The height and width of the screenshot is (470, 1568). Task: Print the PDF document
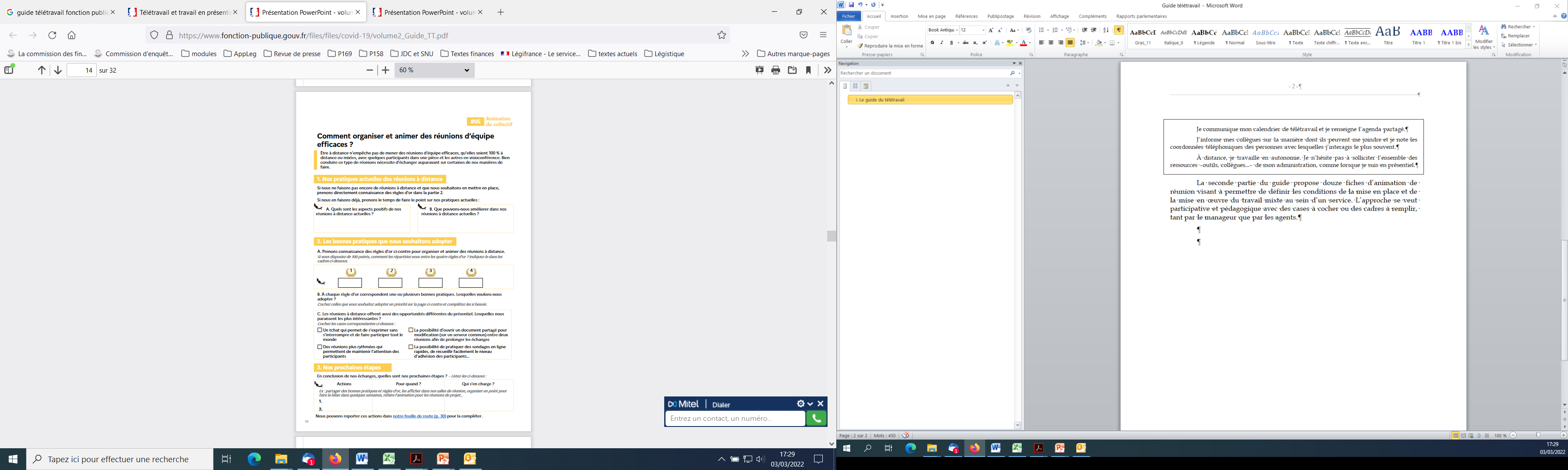pos(775,70)
